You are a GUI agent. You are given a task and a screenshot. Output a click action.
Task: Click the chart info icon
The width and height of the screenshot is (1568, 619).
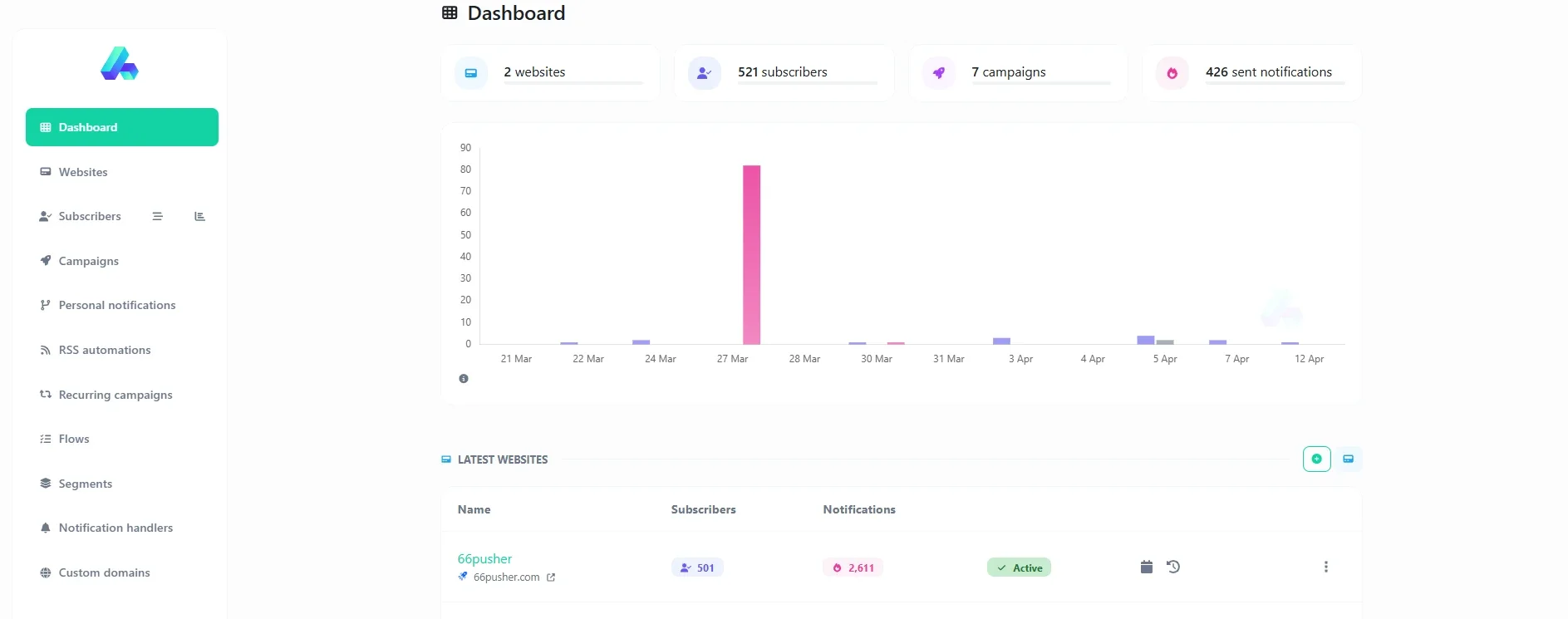[x=464, y=379]
